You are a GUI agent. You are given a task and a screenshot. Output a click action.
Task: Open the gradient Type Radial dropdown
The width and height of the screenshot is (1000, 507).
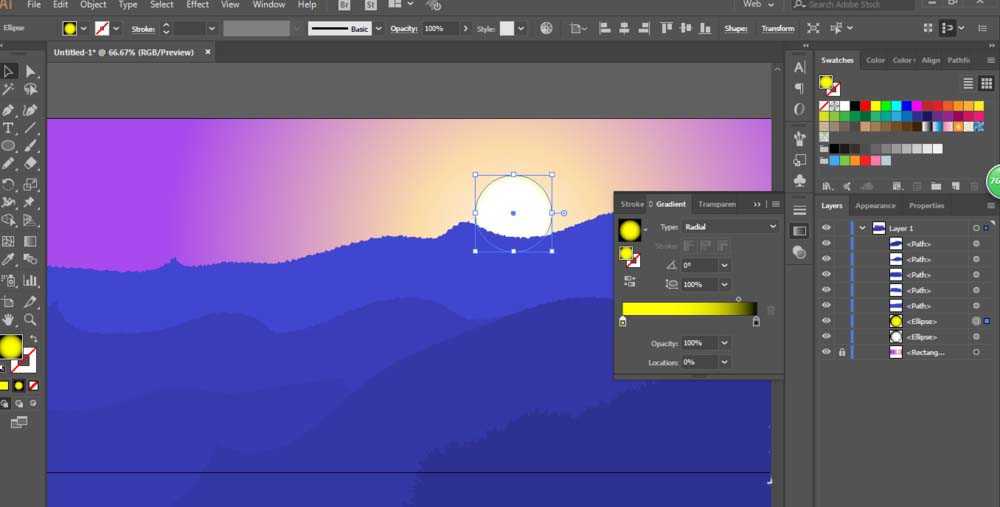[730, 226]
